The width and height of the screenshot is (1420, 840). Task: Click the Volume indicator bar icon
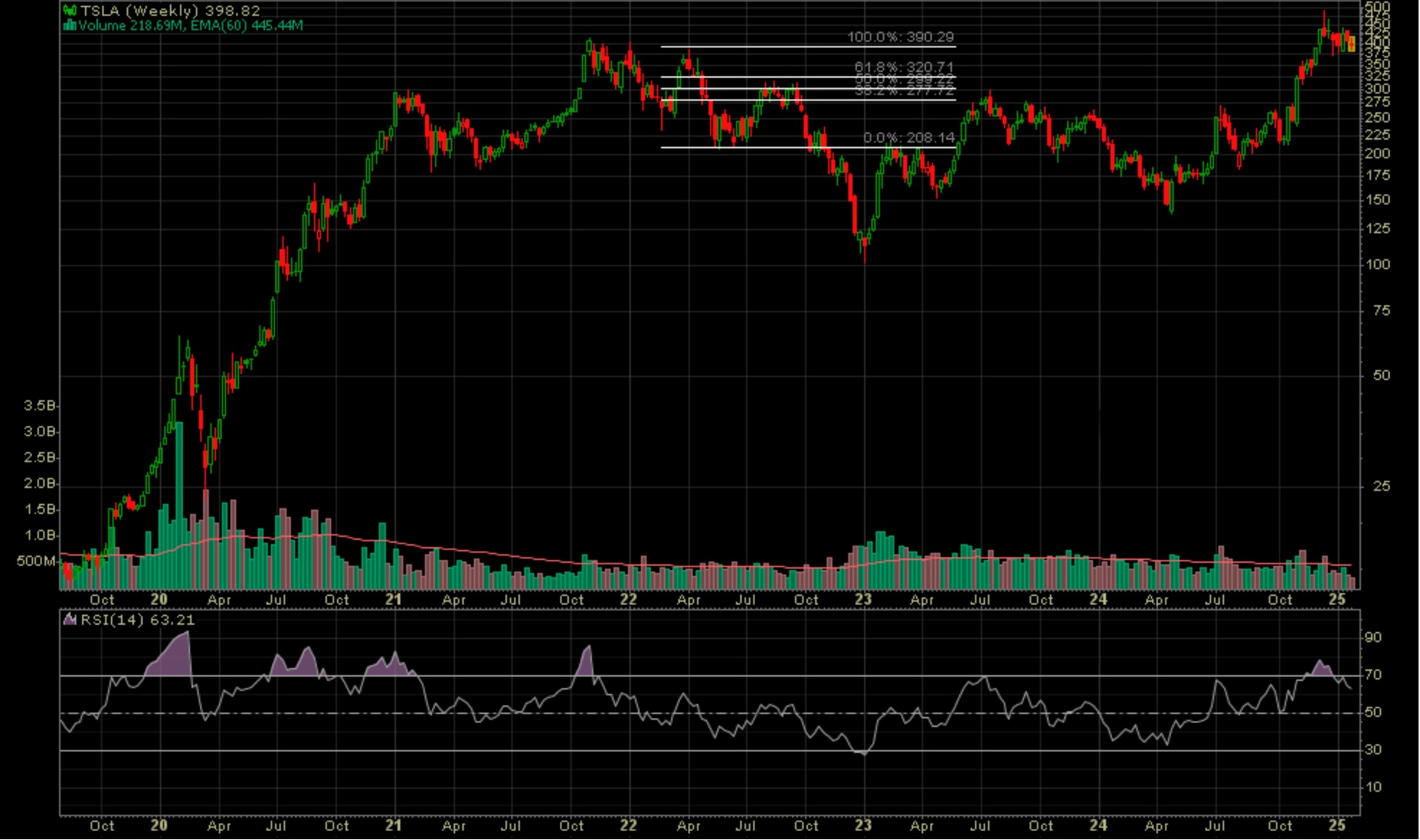[x=70, y=25]
